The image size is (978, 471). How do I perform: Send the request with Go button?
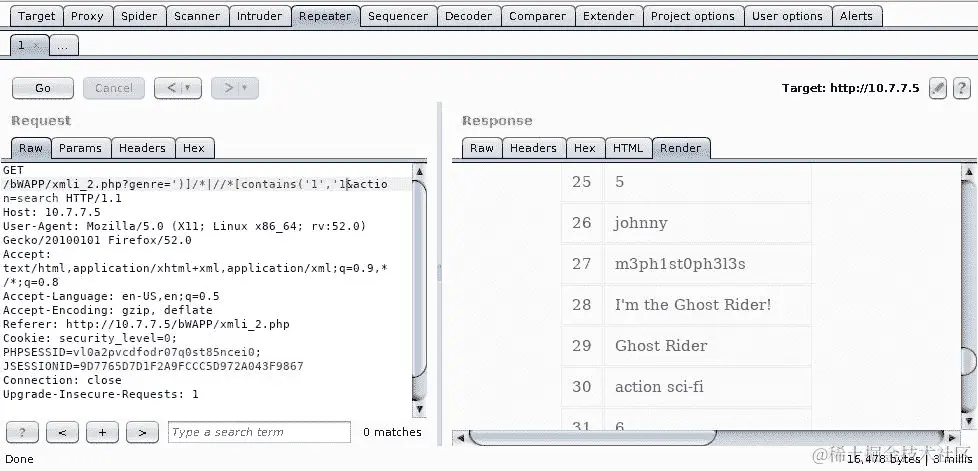click(43, 88)
